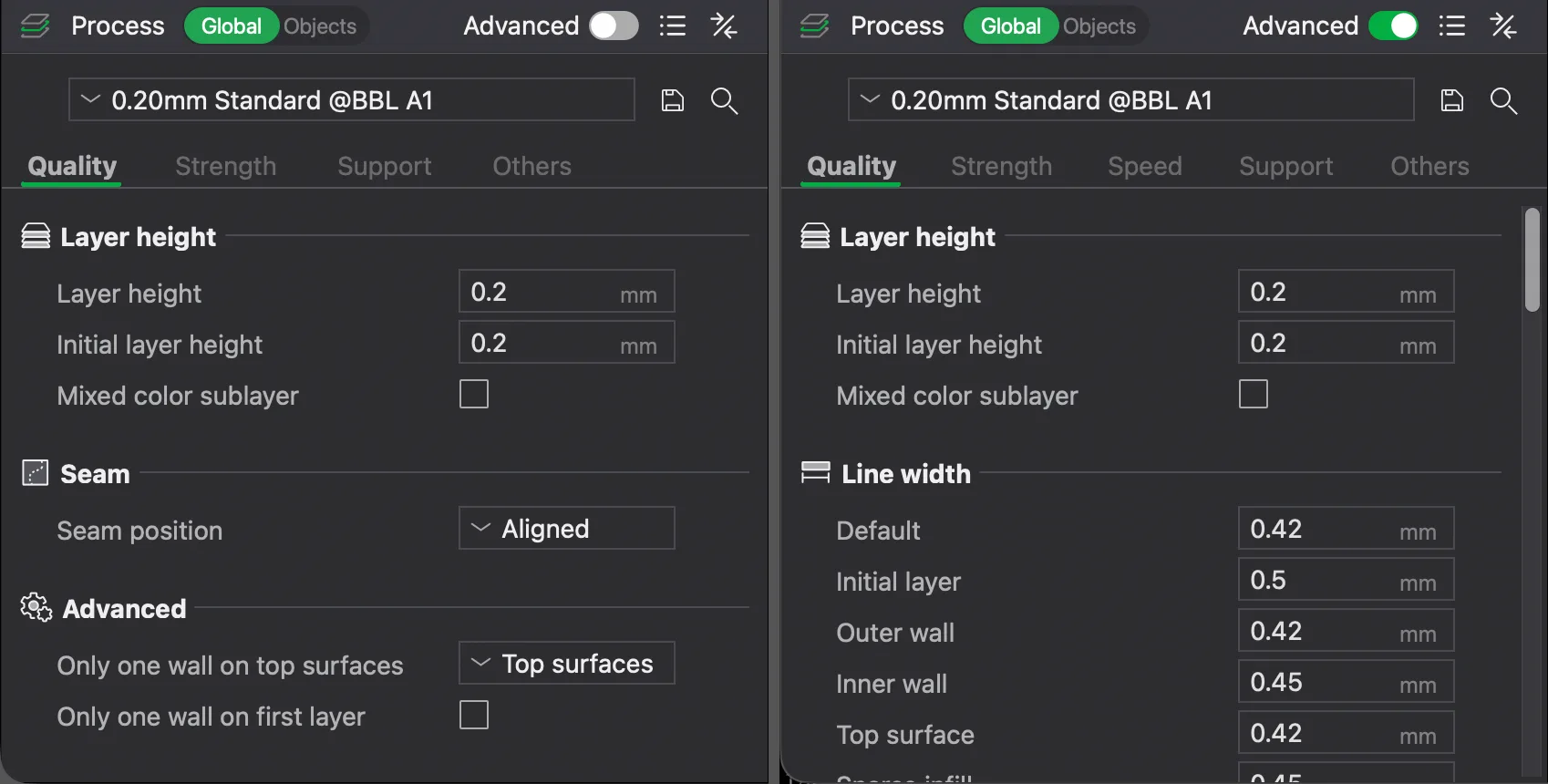Open the Others tab in the left panel

532,166
